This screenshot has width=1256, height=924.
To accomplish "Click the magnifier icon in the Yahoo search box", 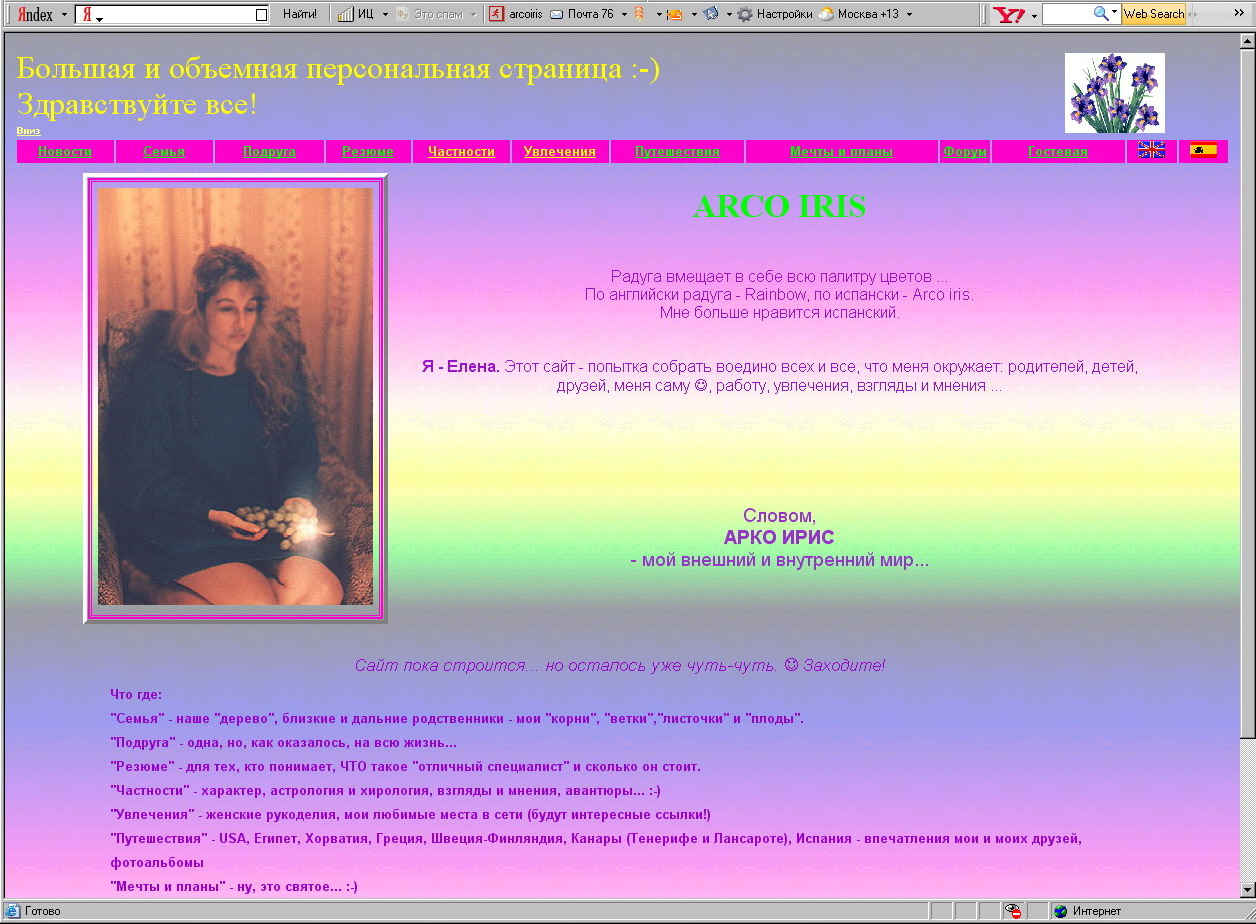I will 1099,13.
